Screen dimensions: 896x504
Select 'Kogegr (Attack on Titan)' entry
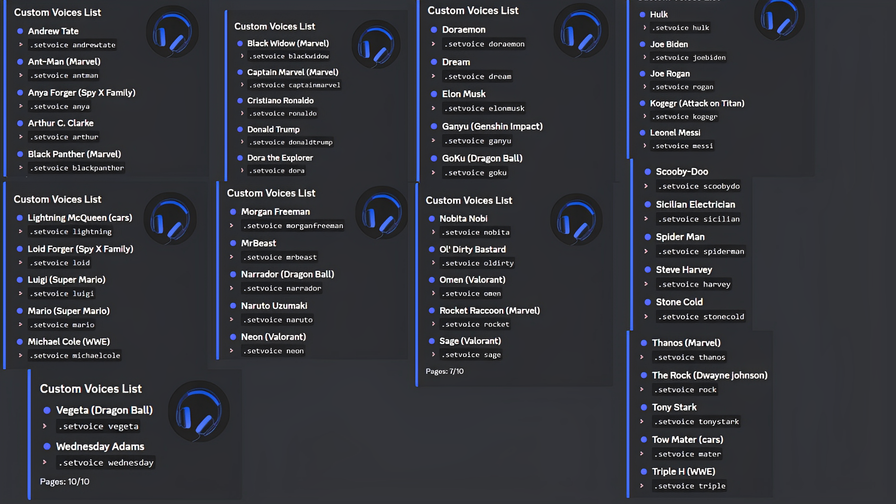(x=697, y=103)
